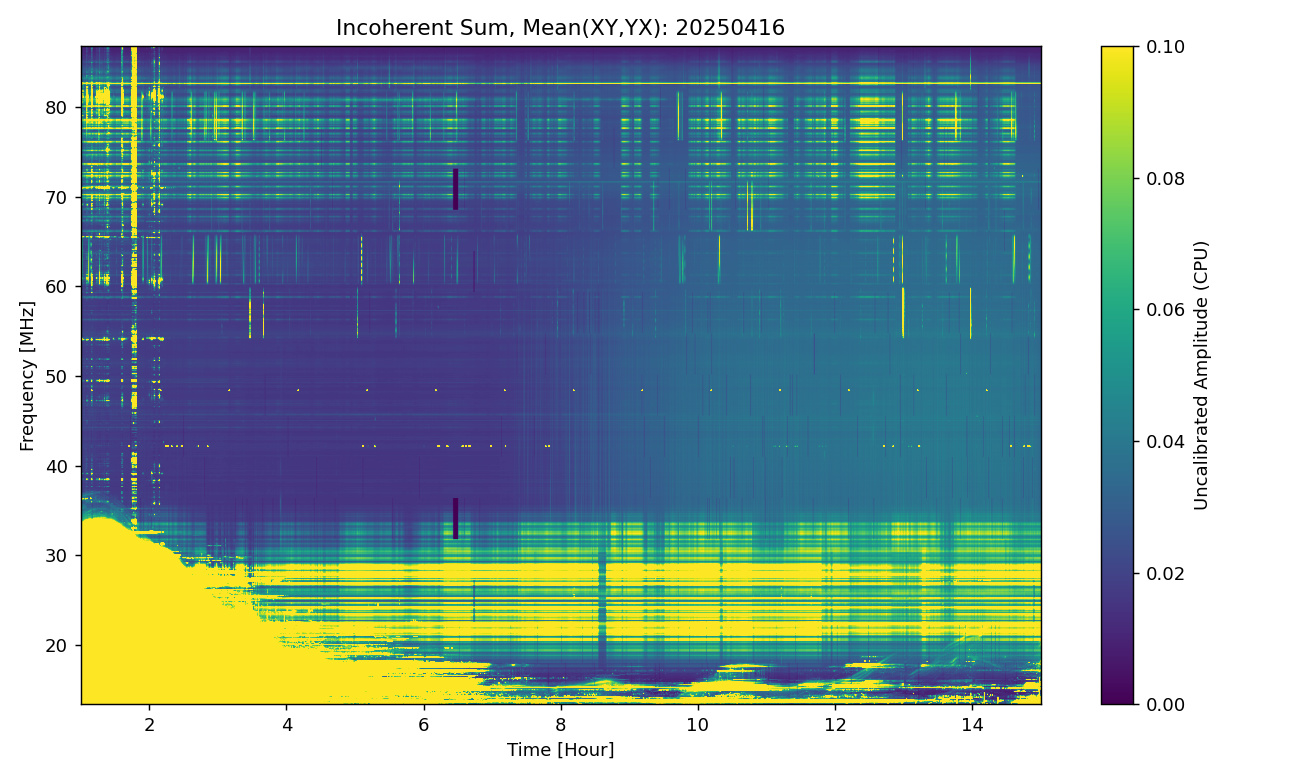Screen dimensions: 1300x780
Task: Click the 'Frequency [MHz]' y-axis label
Action: click(x=27, y=375)
